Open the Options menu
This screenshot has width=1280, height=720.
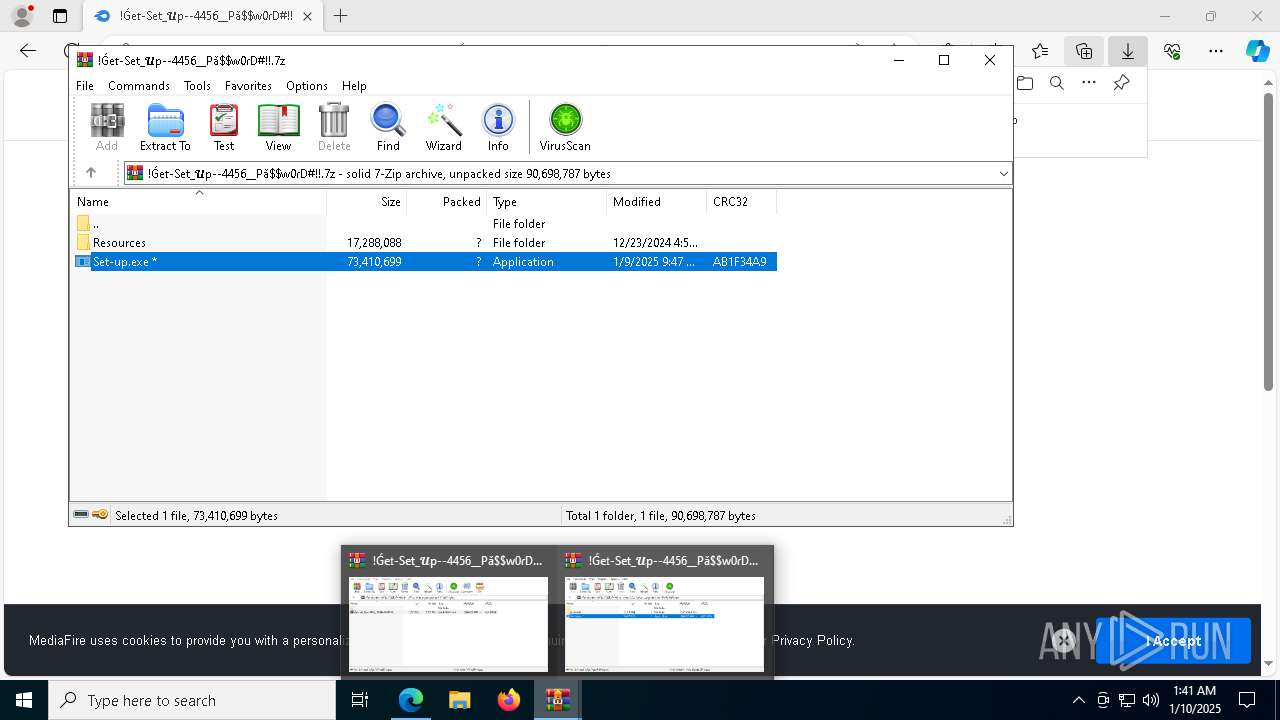(307, 86)
